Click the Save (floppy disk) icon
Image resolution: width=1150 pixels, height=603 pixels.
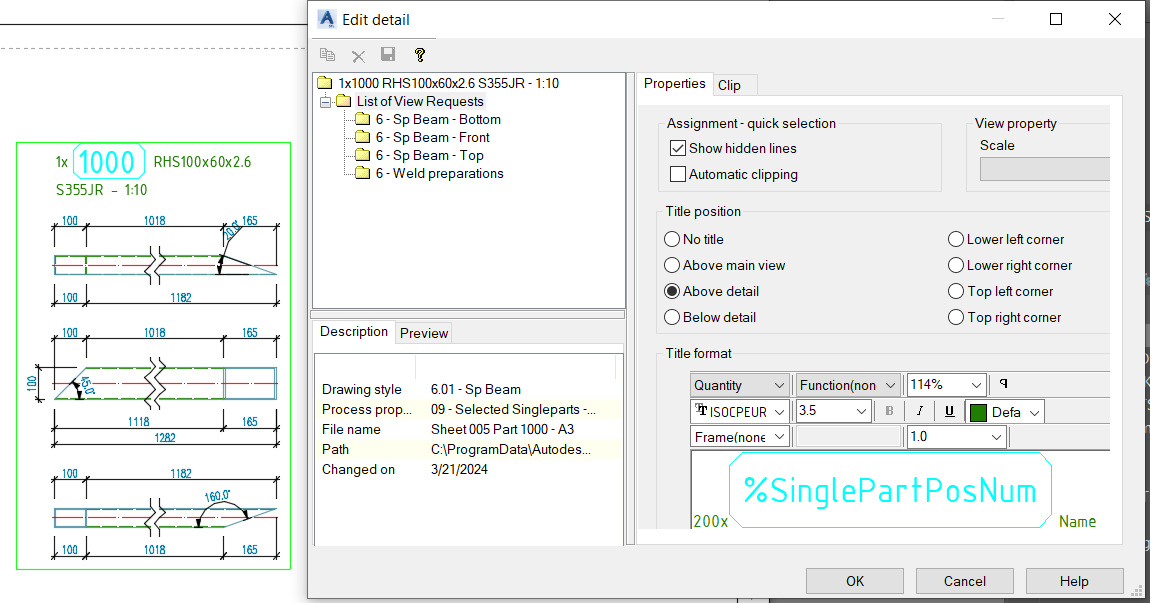[x=389, y=54]
